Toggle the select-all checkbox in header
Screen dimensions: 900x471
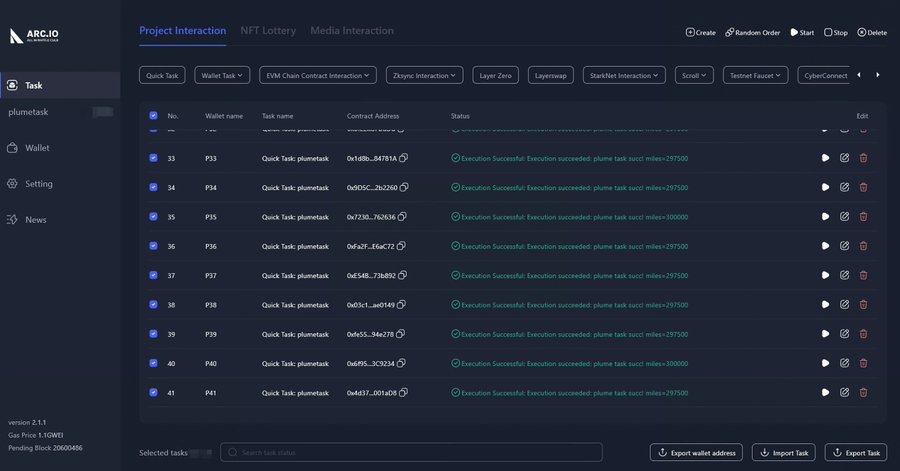tap(153, 116)
